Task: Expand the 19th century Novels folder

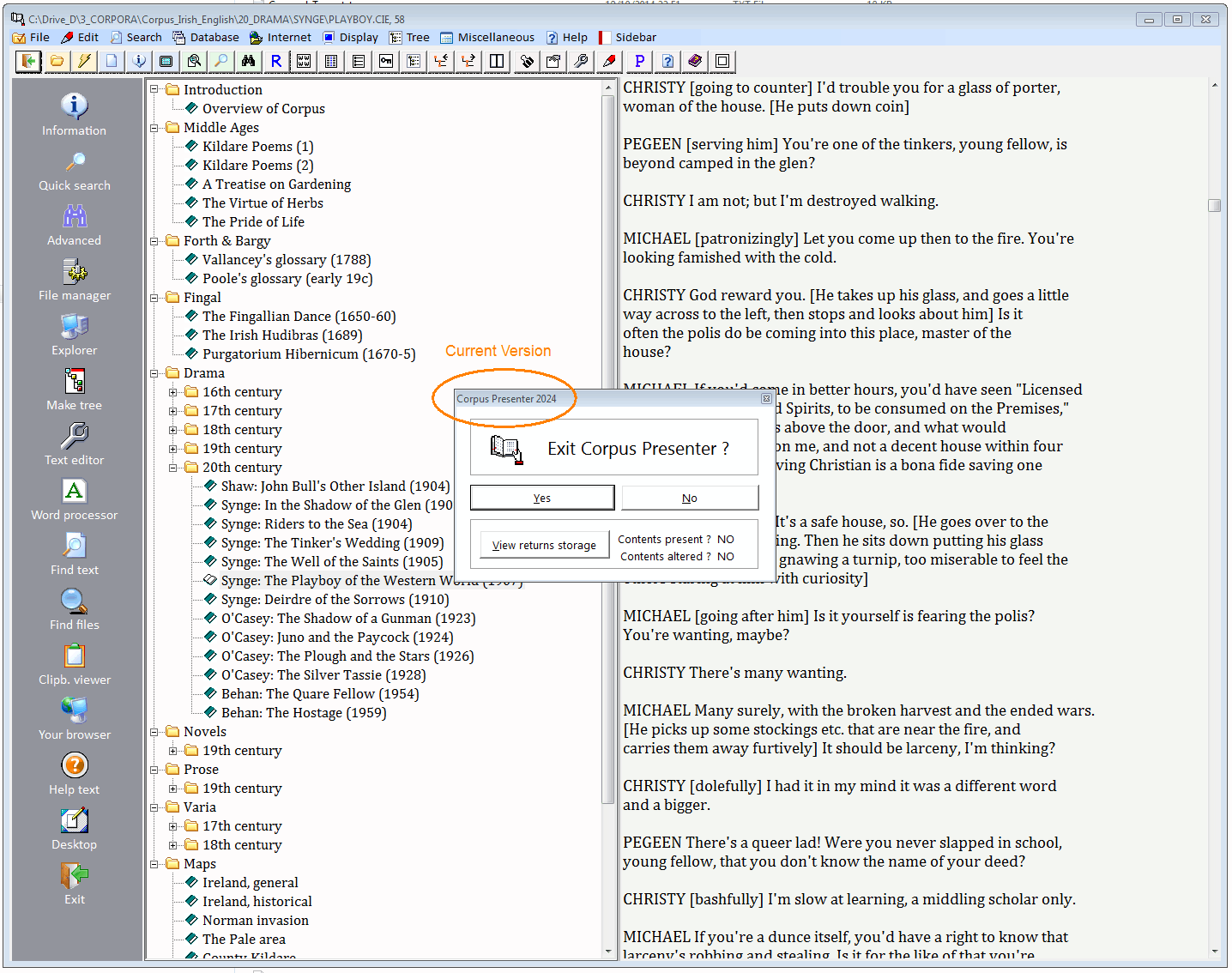Action: pyautogui.click(x=173, y=751)
